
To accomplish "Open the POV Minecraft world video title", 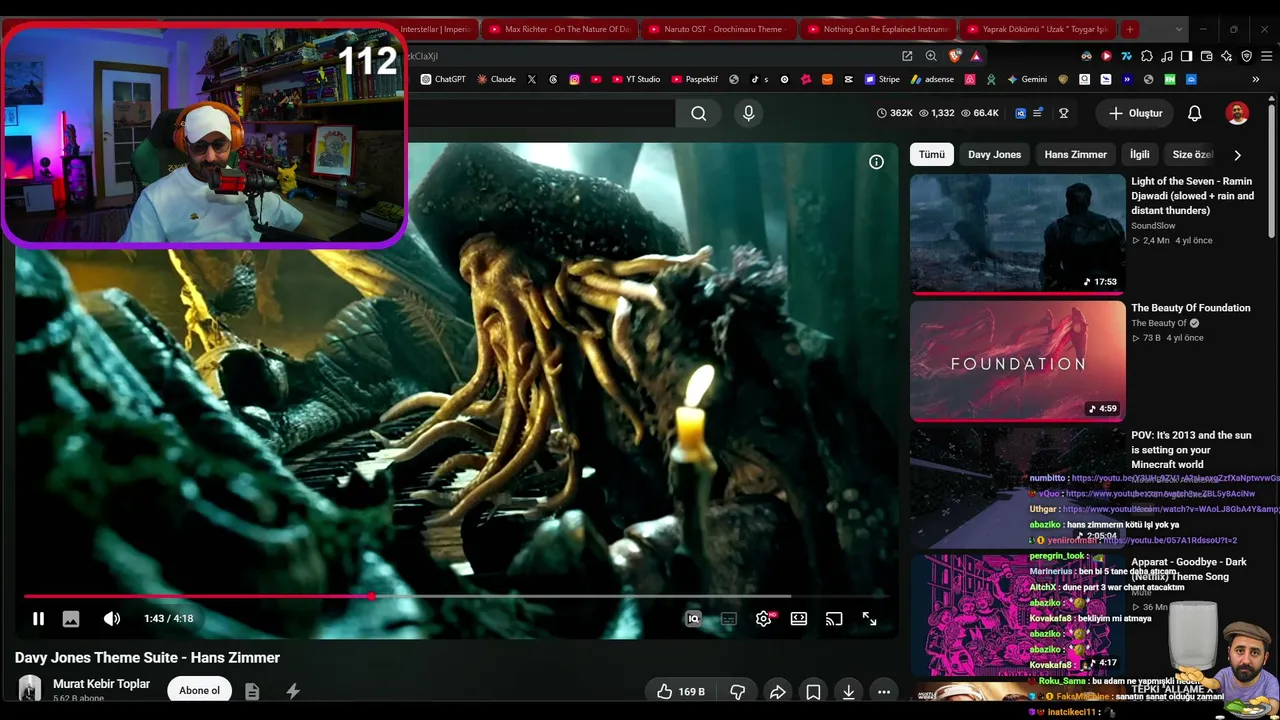I will click(1191, 450).
